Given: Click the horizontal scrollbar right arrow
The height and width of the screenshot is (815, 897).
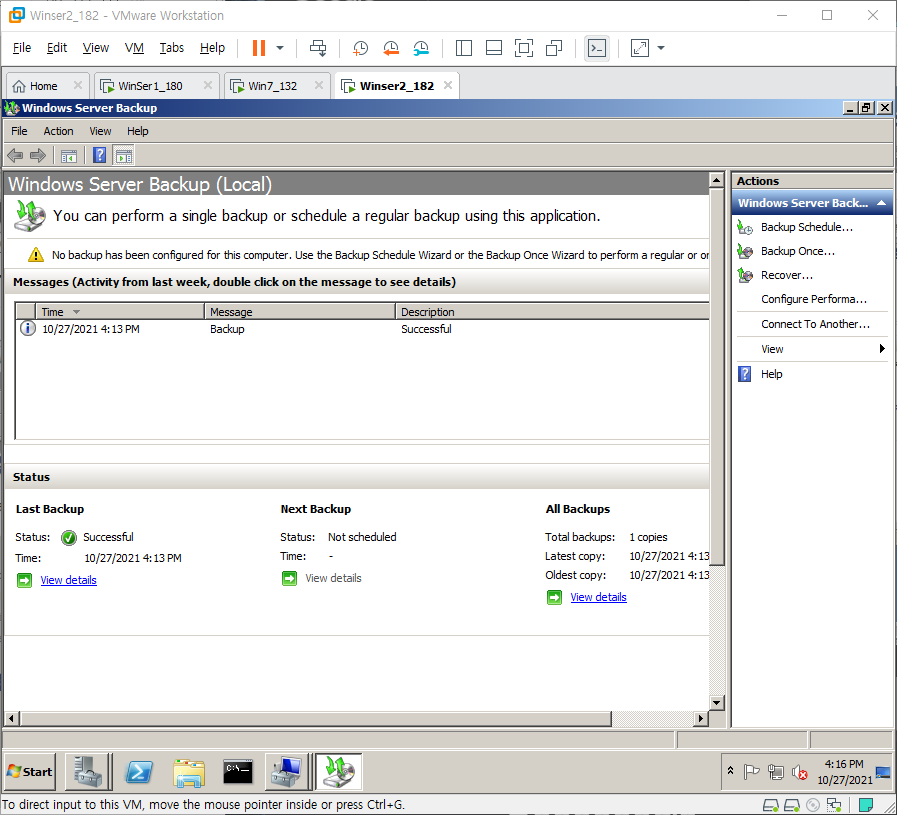Looking at the screenshot, I should click(x=701, y=718).
